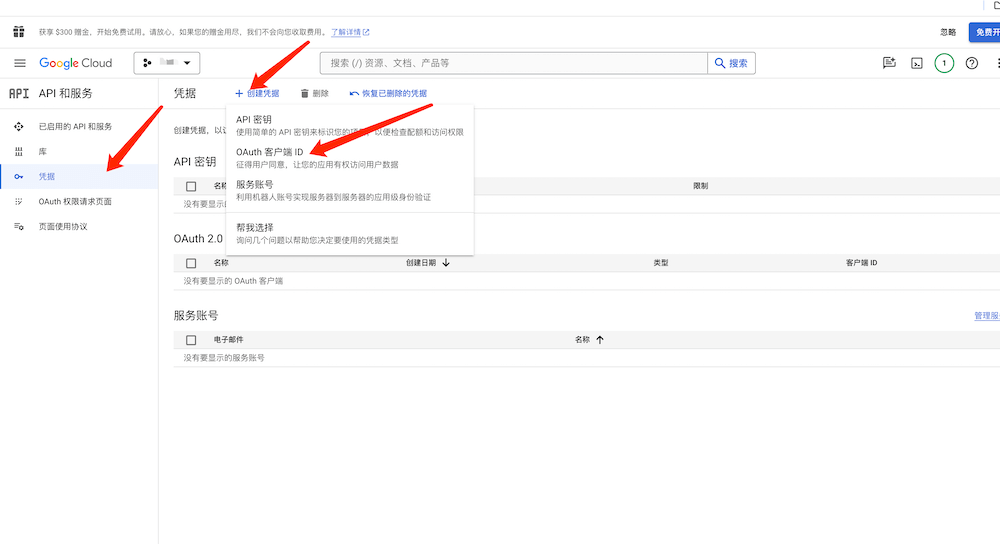Viewport: 1000px width, 544px height.
Task: Click the trash icon to delete credentials
Action: pyautogui.click(x=306, y=93)
